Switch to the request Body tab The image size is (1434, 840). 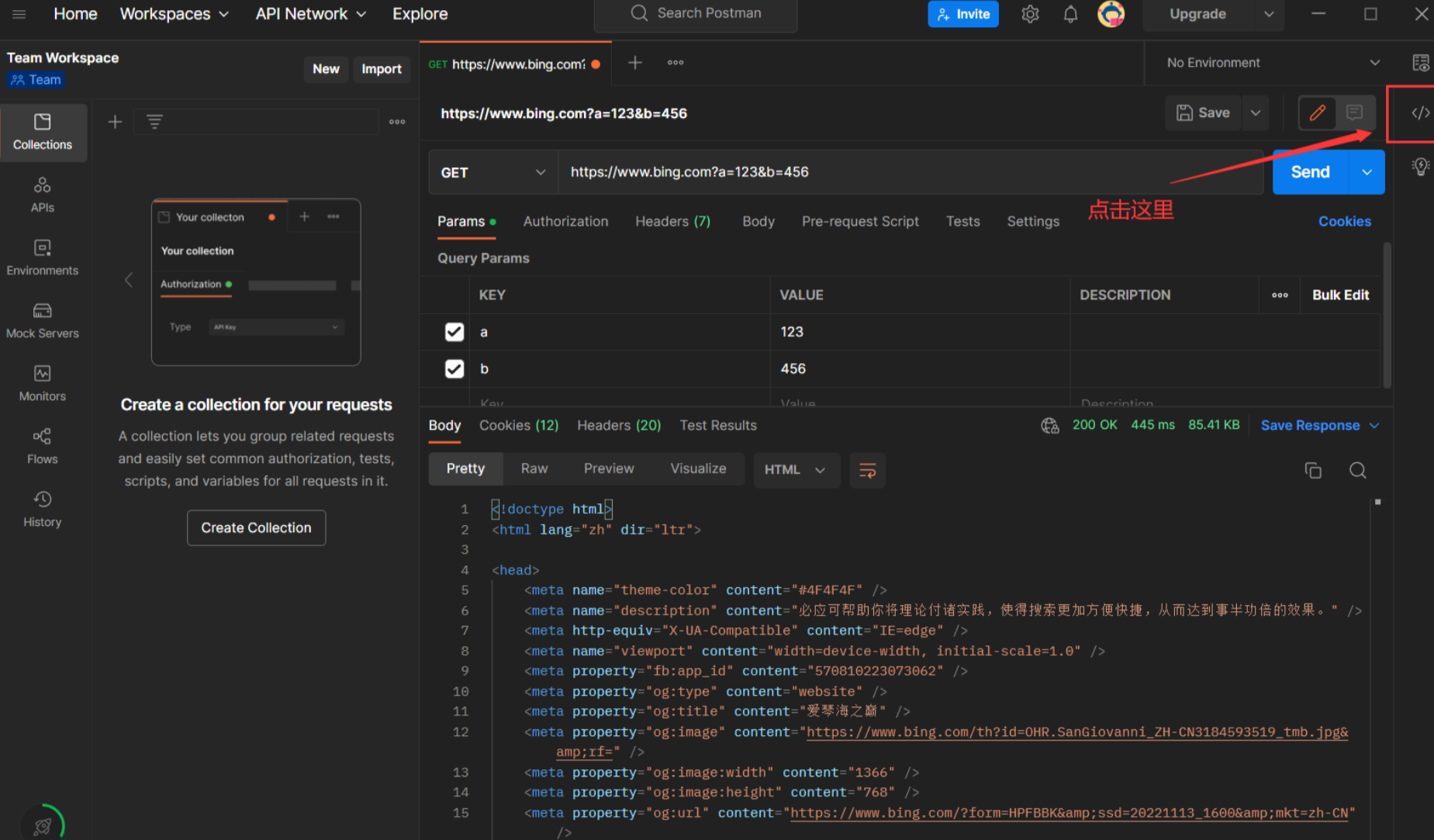tap(758, 221)
